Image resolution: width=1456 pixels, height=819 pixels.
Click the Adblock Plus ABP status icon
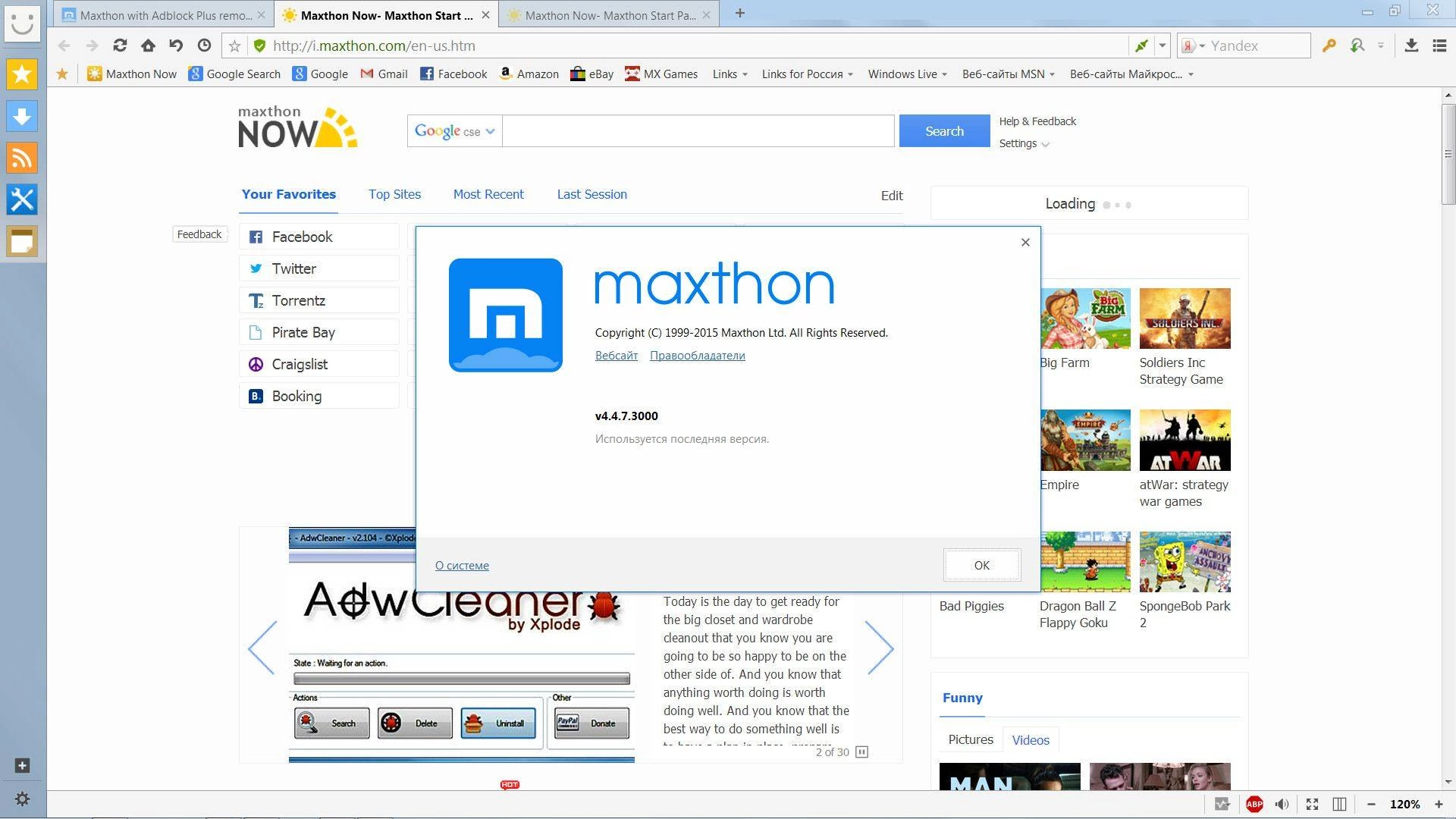tap(1254, 804)
